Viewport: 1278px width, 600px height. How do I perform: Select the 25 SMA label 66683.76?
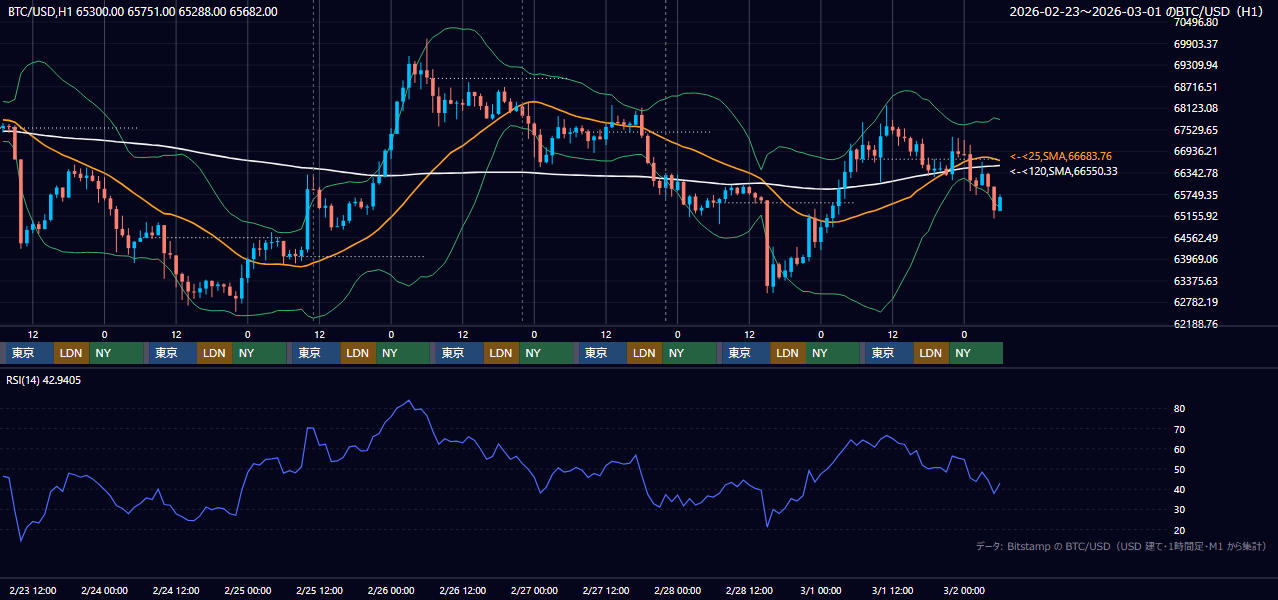coord(1061,156)
